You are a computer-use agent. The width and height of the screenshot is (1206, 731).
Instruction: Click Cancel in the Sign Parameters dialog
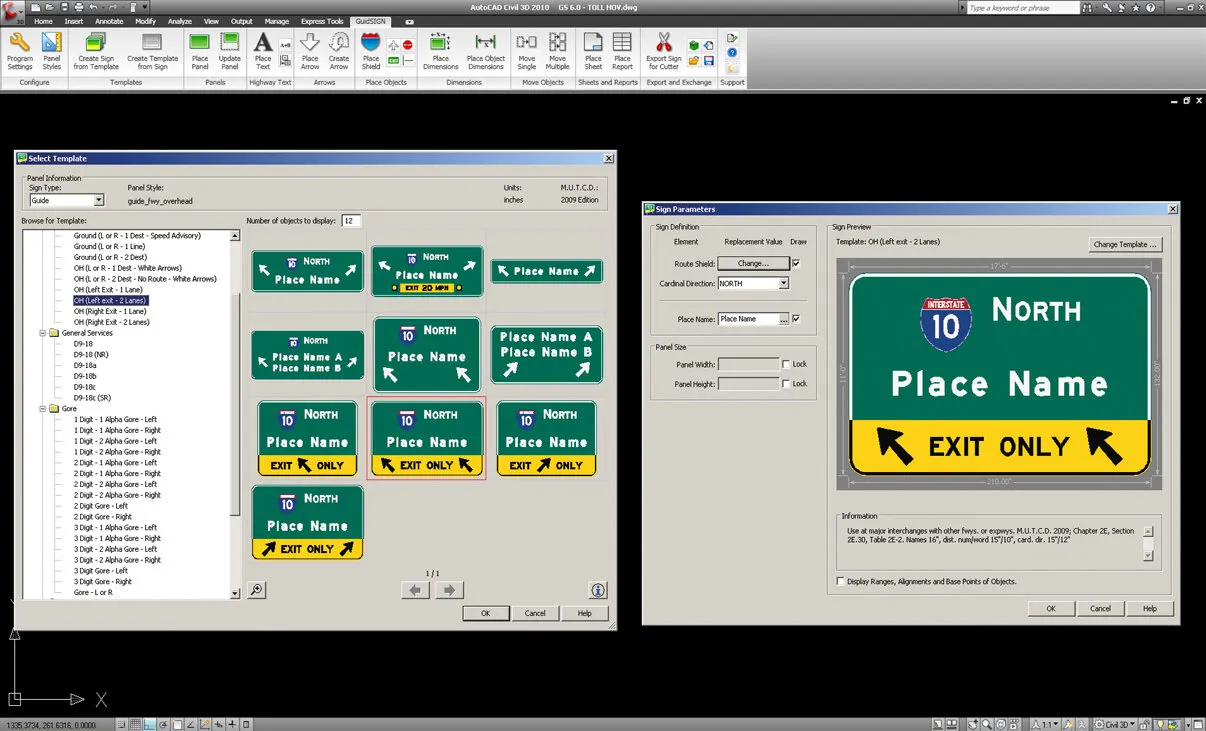click(1100, 608)
